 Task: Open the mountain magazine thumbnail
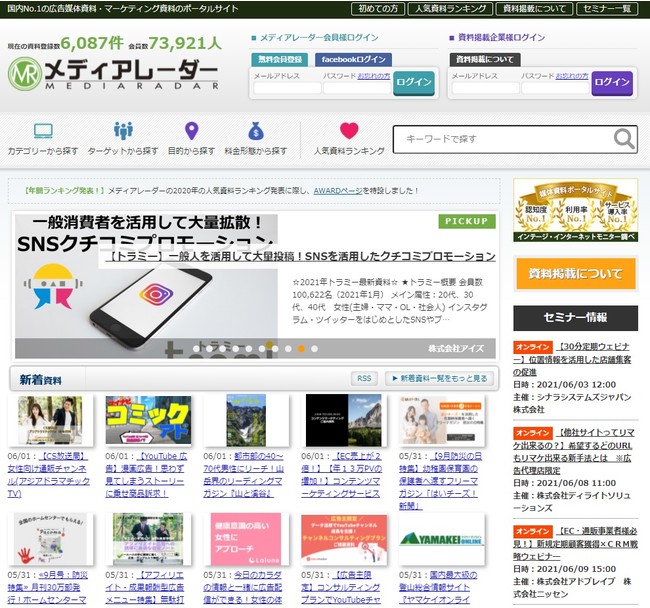pyautogui.click(x=246, y=420)
